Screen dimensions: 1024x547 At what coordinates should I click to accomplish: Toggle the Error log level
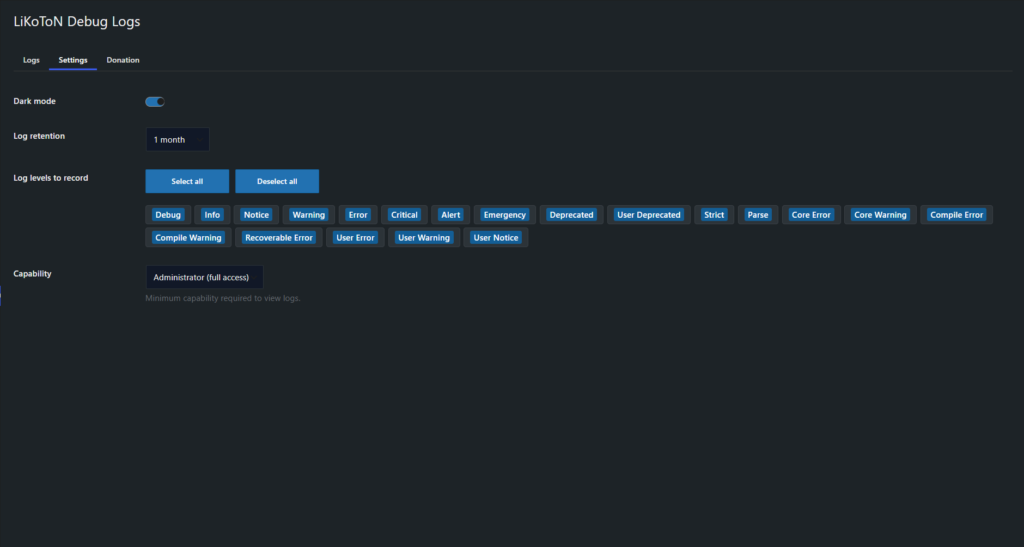pyautogui.click(x=358, y=215)
